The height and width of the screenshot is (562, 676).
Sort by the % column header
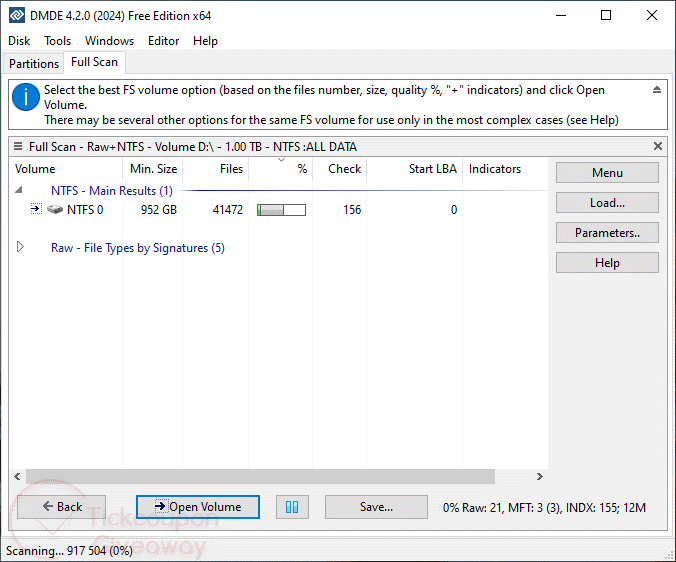(x=281, y=169)
